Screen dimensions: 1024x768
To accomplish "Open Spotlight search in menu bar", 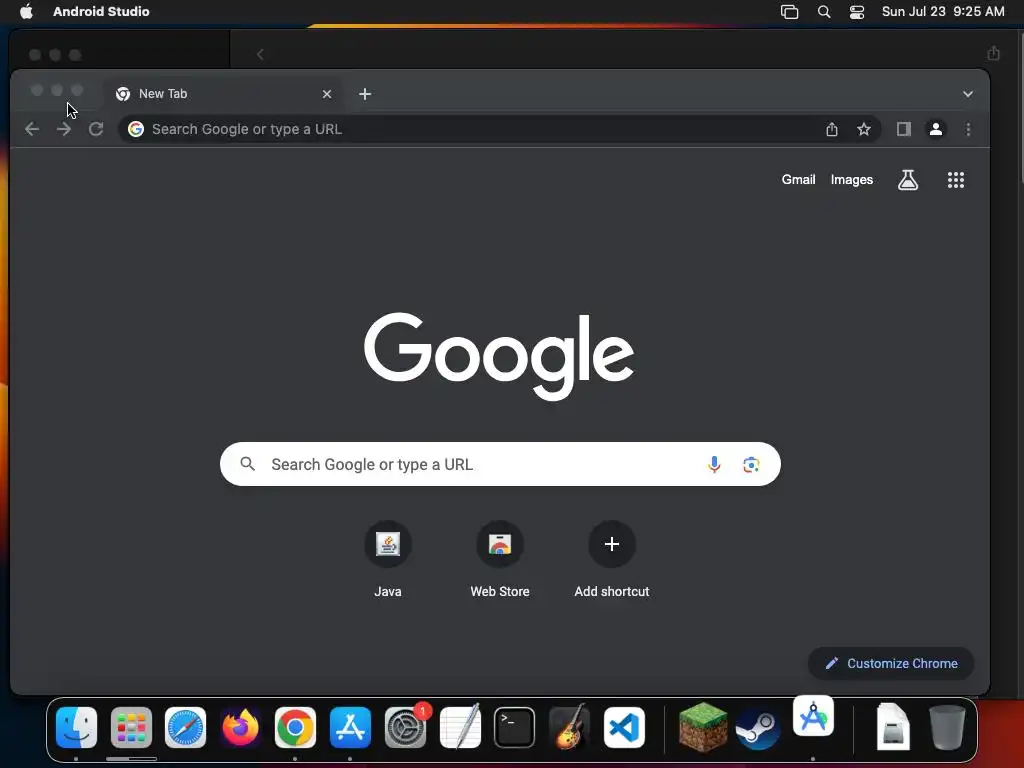I will [x=824, y=12].
